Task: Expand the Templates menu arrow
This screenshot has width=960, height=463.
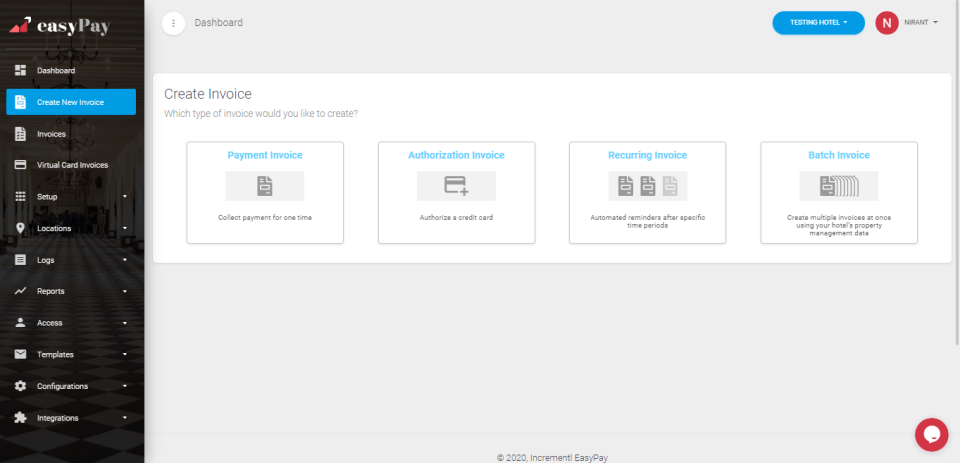Action: coord(125,354)
